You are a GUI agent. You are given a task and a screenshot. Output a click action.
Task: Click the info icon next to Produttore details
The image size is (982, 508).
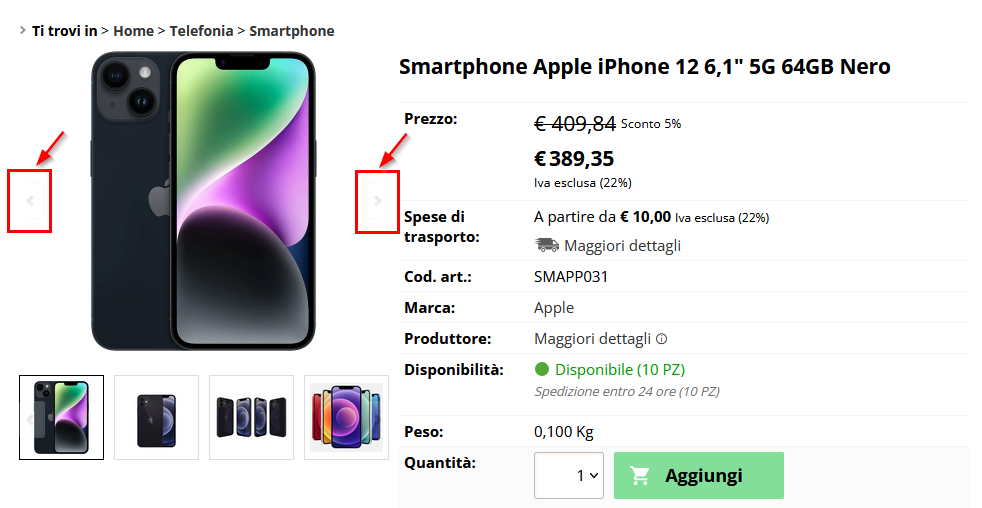tap(661, 339)
